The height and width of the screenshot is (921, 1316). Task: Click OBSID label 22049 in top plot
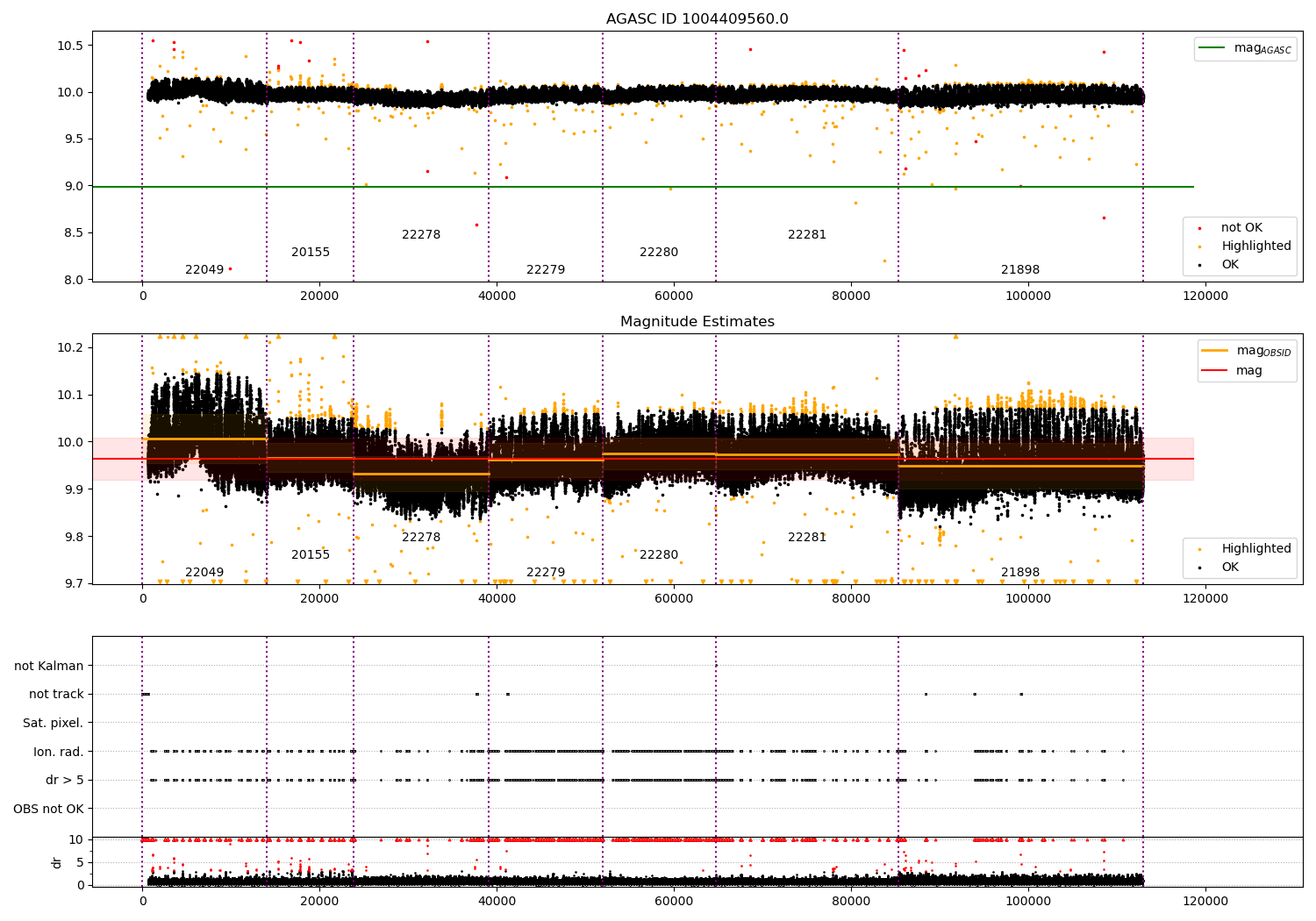point(204,270)
